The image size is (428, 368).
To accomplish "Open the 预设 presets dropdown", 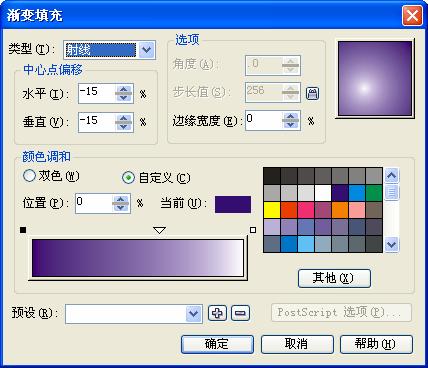I will [x=194, y=314].
